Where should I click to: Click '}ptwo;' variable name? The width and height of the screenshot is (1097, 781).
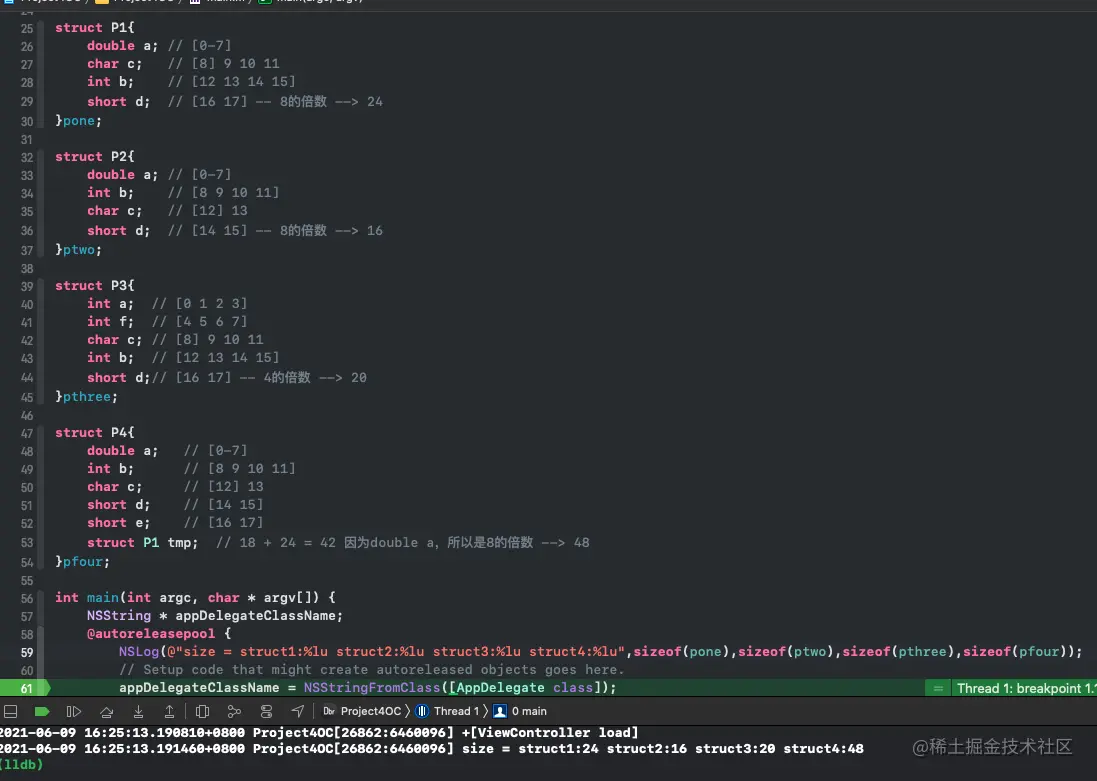78,249
